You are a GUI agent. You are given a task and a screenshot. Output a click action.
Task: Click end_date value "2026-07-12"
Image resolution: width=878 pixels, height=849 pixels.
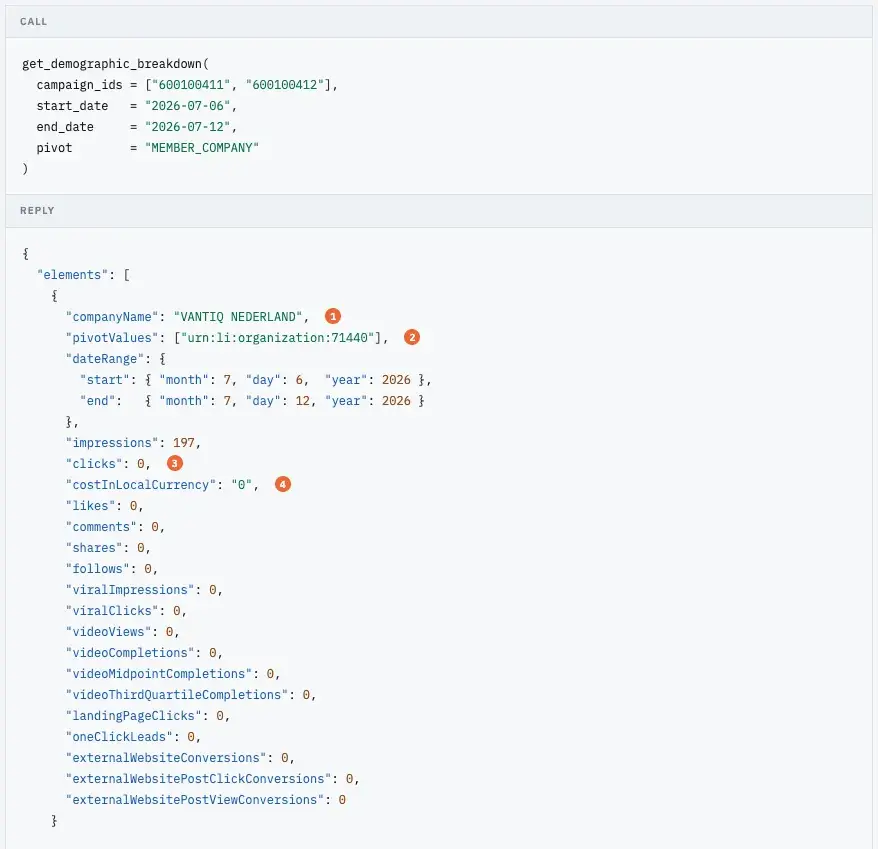pos(188,127)
